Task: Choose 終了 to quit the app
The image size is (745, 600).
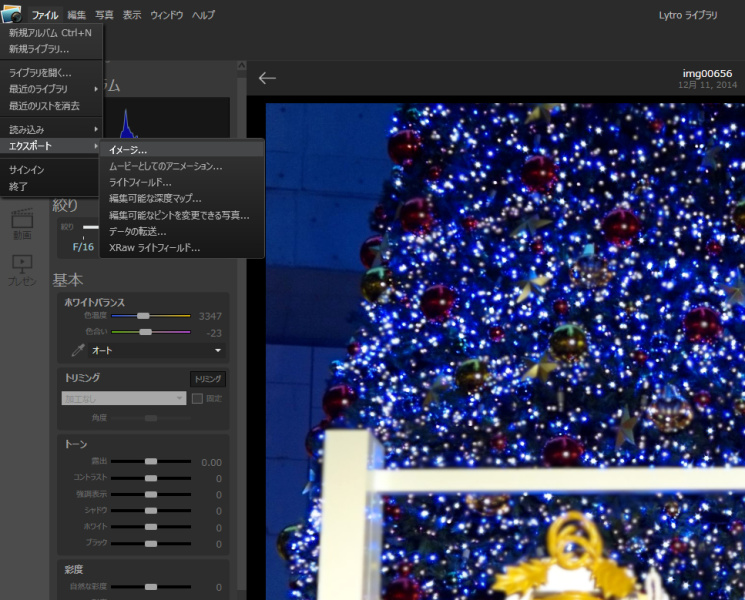Action: [51, 186]
